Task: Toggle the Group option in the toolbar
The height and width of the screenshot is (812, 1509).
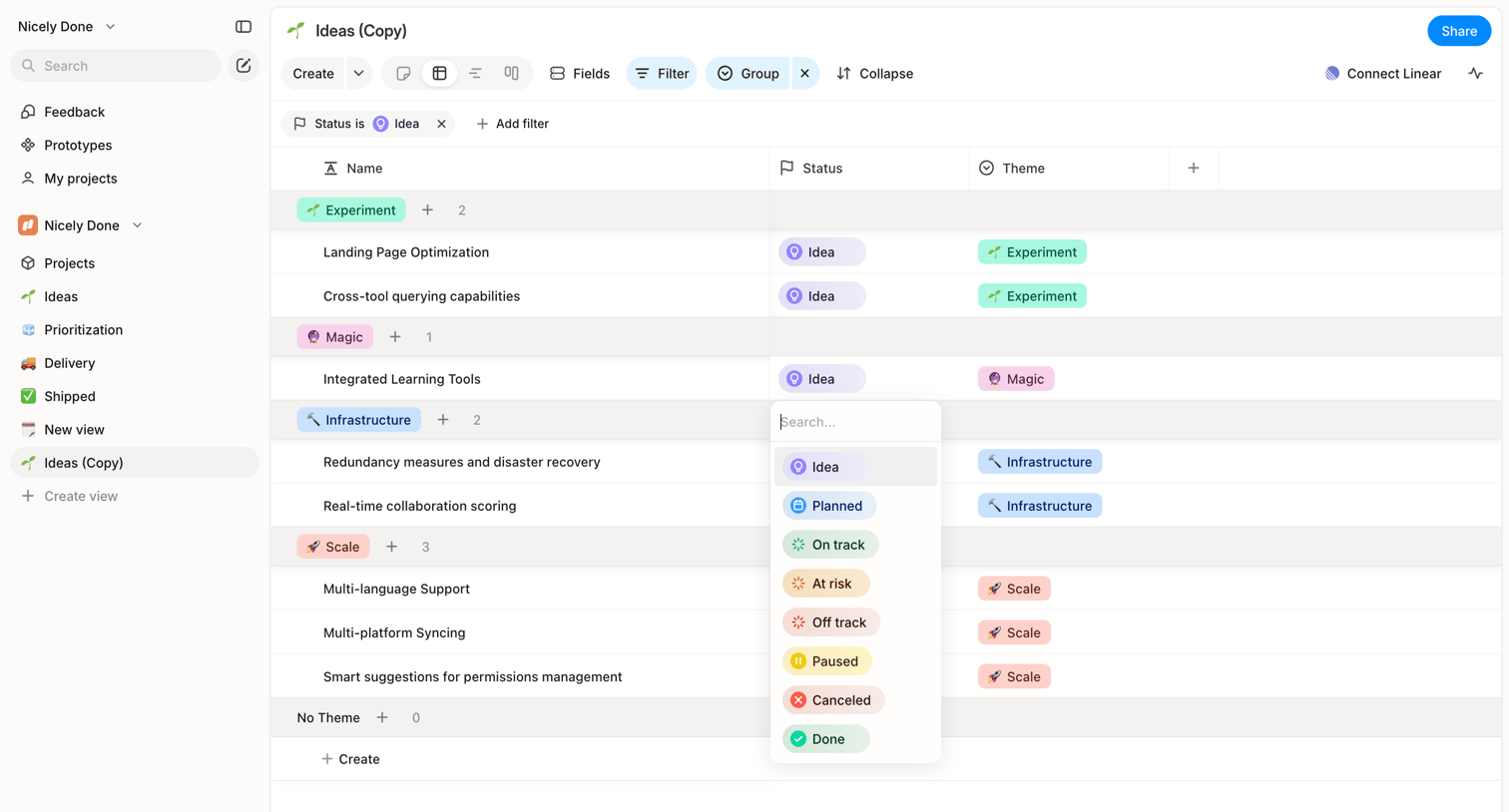Action: (748, 74)
